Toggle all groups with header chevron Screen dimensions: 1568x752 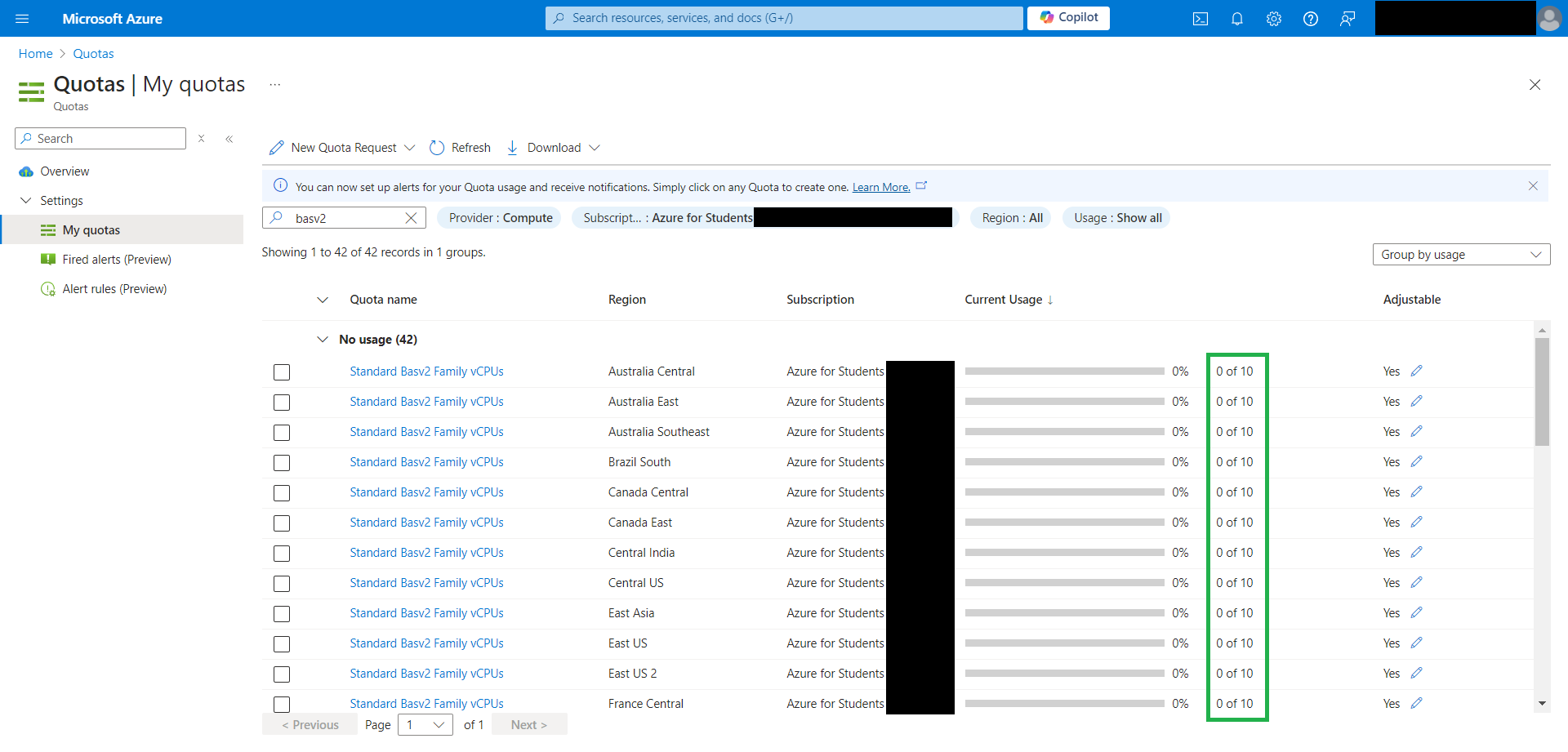tap(323, 300)
